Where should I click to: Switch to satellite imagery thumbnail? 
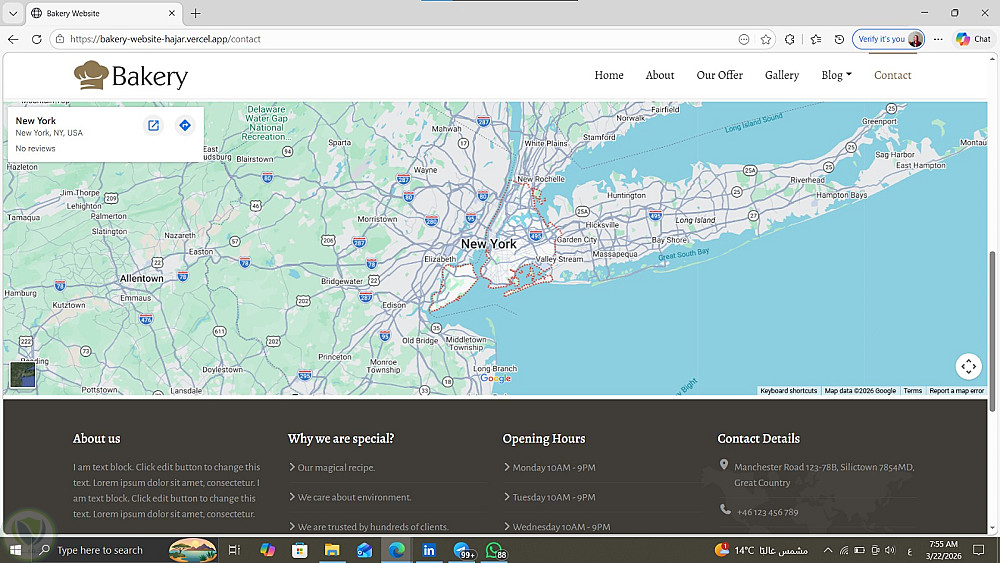(23, 374)
